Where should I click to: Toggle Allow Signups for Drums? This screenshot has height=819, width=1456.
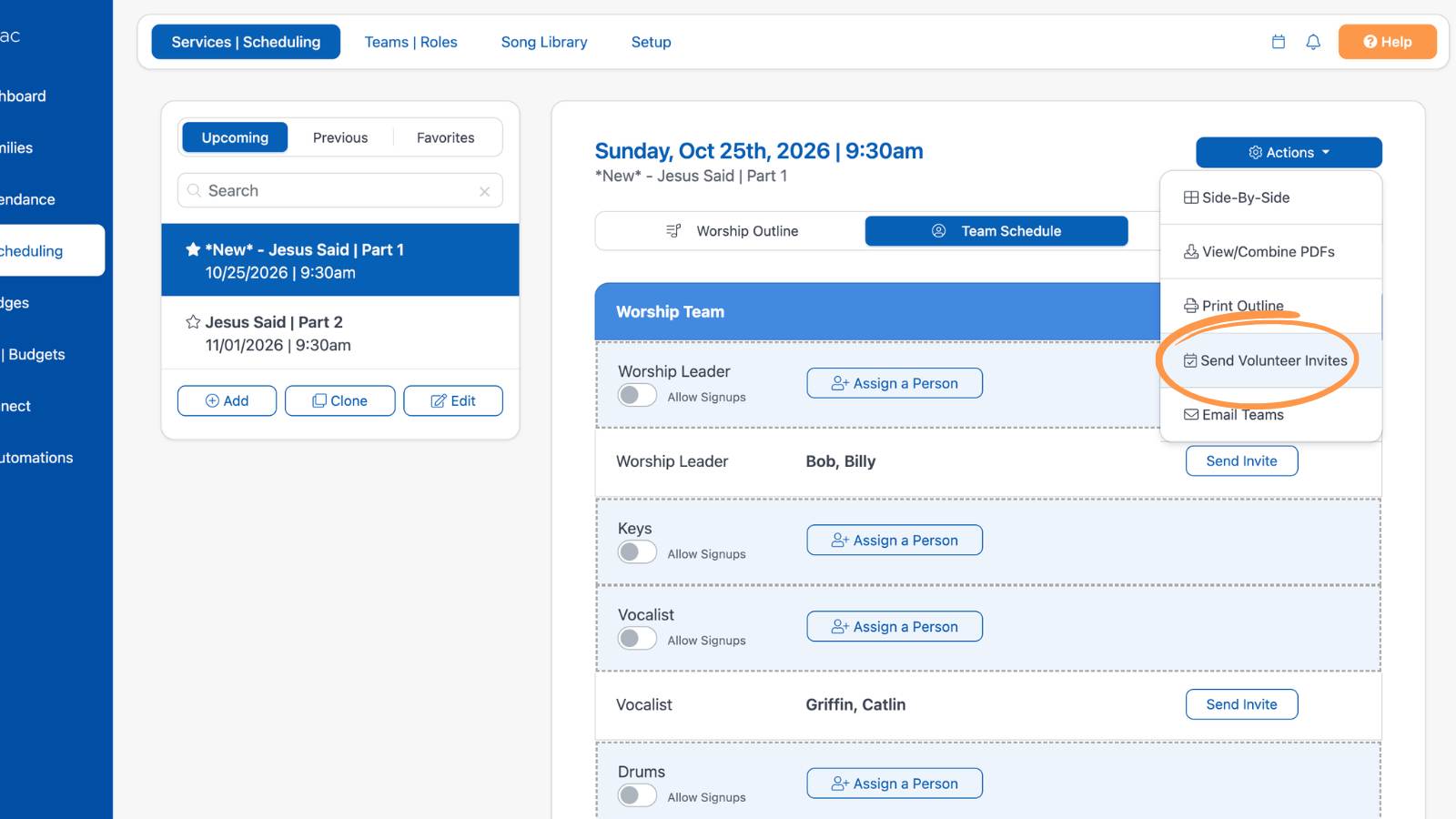click(637, 795)
